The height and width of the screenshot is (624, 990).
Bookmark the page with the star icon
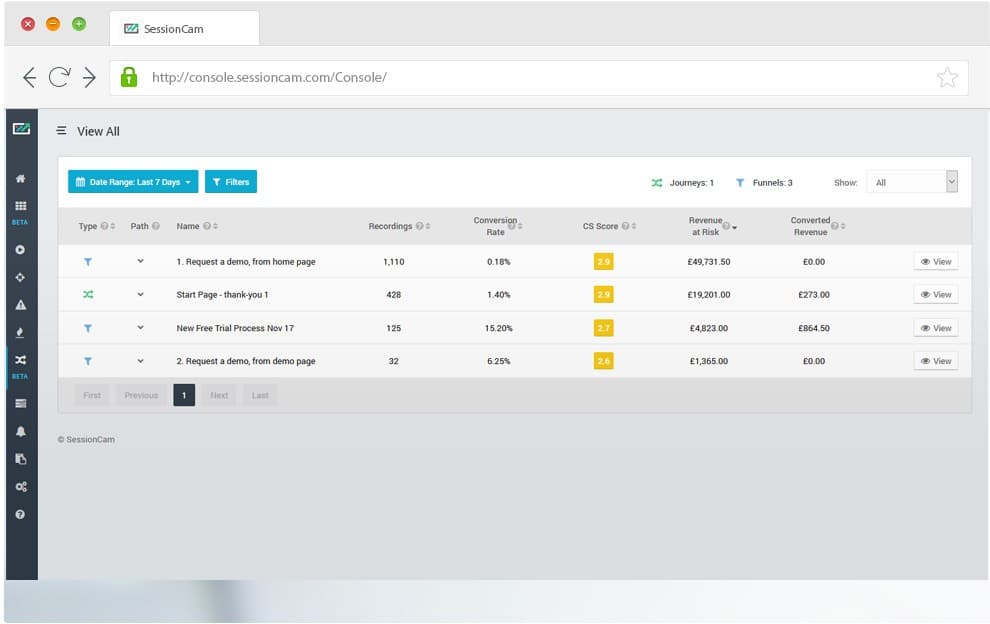pyautogui.click(x=946, y=78)
